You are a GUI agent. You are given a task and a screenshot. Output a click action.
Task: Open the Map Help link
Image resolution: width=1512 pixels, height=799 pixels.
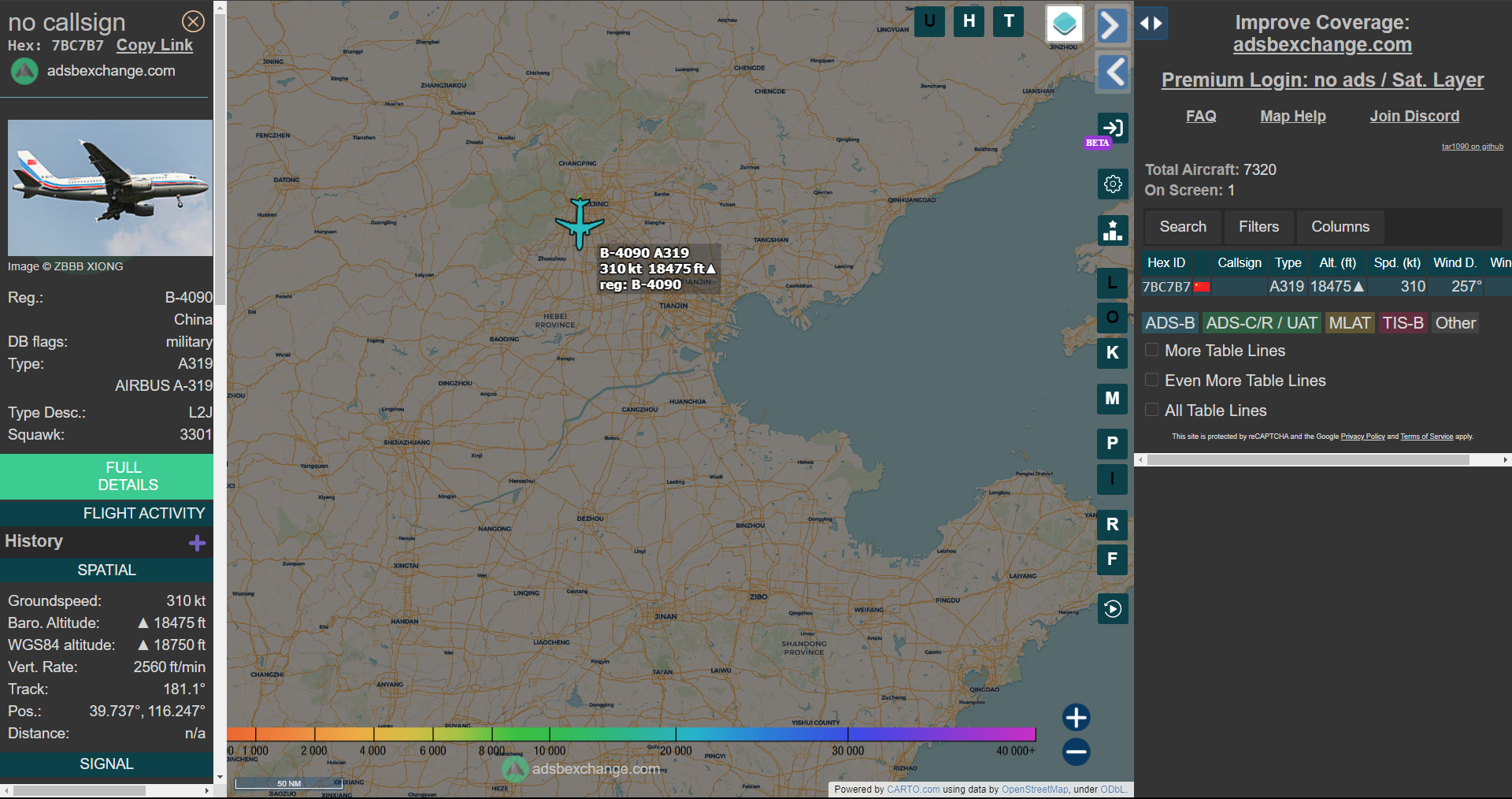[x=1292, y=116]
